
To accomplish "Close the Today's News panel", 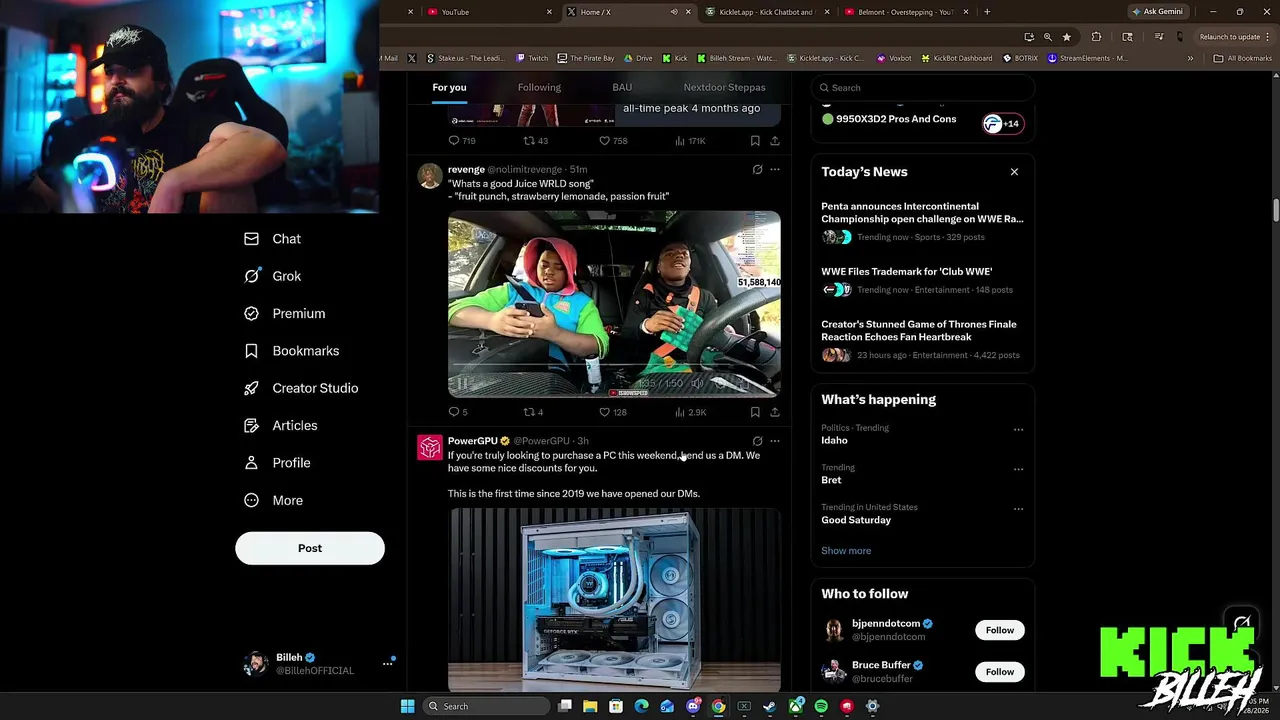I will pyautogui.click(x=1014, y=172).
